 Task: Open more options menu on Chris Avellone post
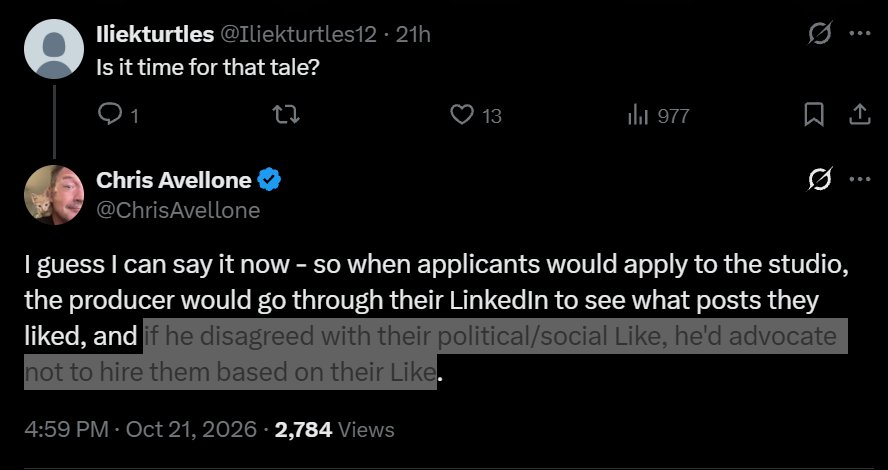point(860,180)
